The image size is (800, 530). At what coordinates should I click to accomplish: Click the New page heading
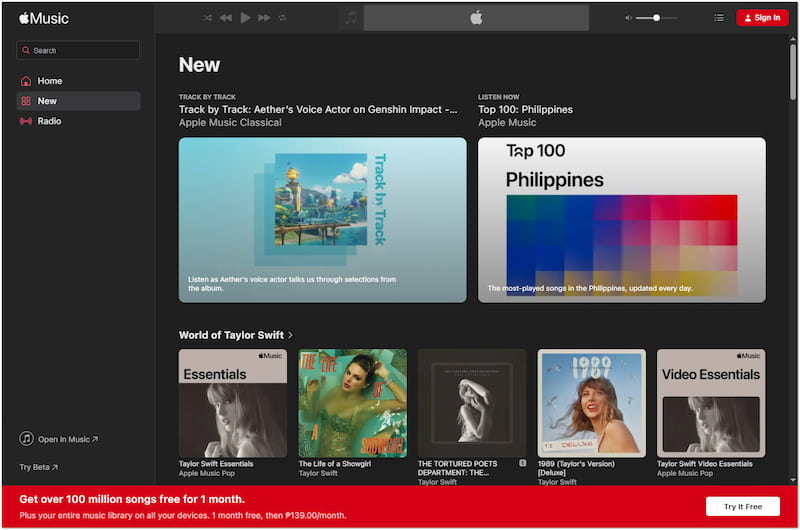pos(199,65)
